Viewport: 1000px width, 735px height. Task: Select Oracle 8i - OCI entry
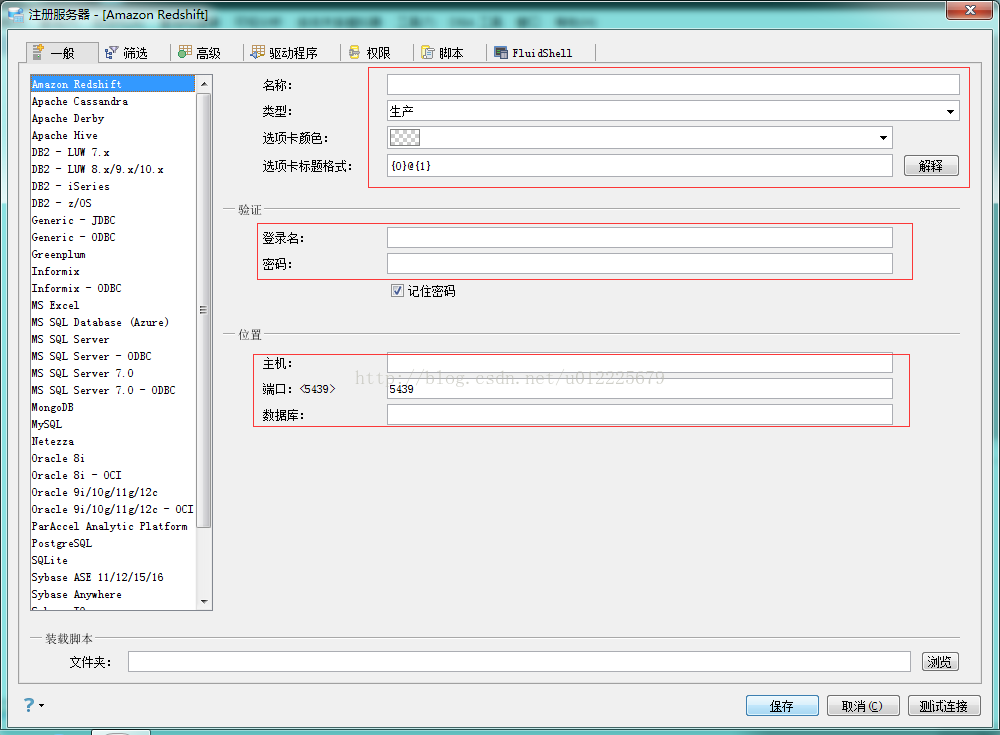click(x=113, y=475)
